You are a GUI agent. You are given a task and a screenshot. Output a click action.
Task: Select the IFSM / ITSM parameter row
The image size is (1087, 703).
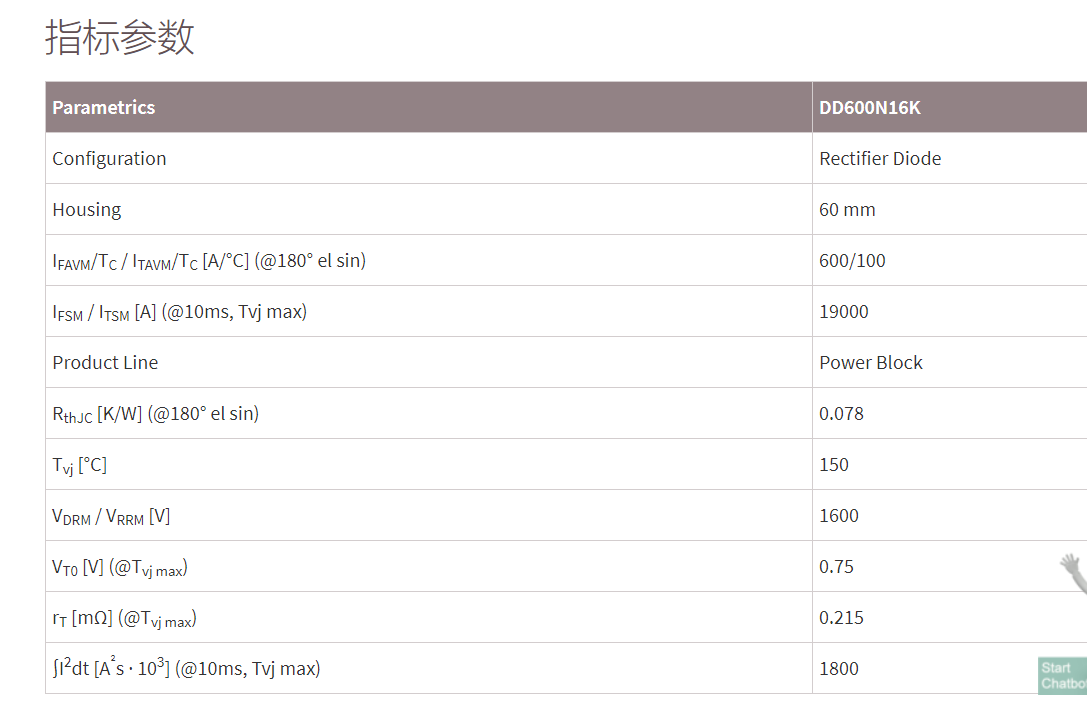pyautogui.click(x=566, y=311)
